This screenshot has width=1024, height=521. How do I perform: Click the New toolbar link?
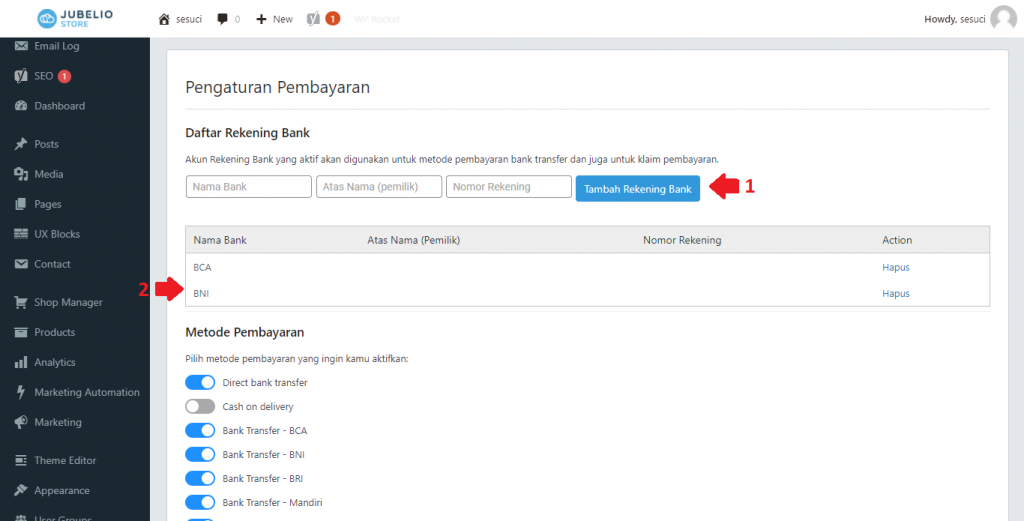[x=283, y=20]
